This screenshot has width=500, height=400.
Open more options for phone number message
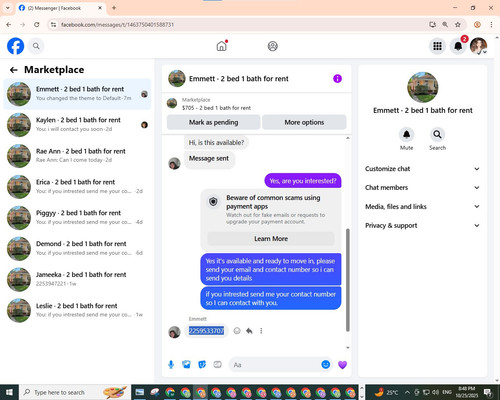261,331
